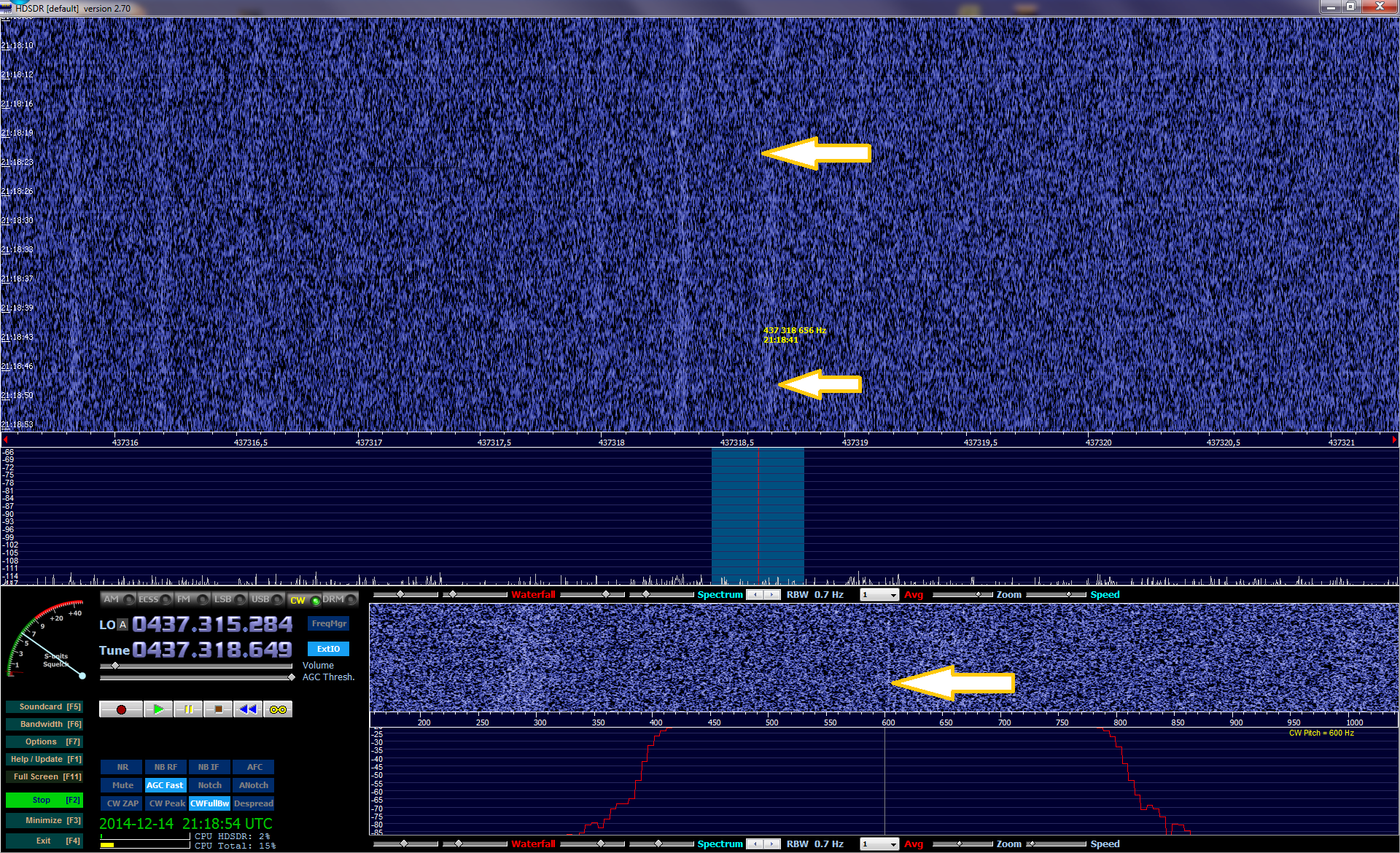Select USB demodulation mode
Viewport: 1400px width, 853px height.
click(260, 599)
